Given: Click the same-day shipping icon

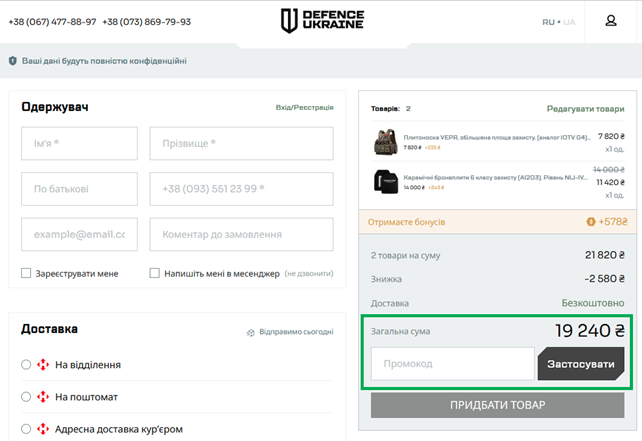Looking at the screenshot, I should [251, 333].
